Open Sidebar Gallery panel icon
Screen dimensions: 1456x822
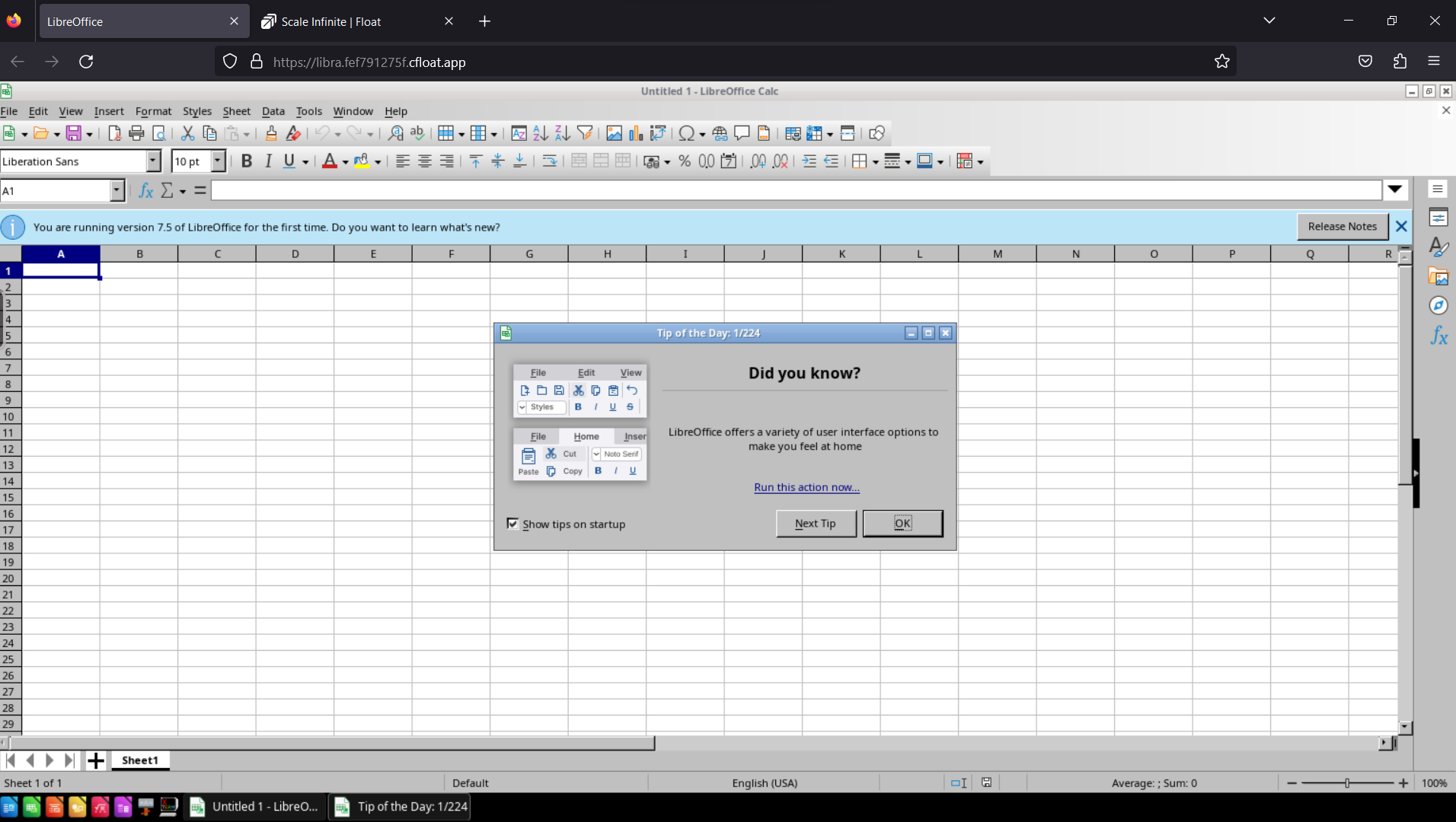tap(1438, 277)
